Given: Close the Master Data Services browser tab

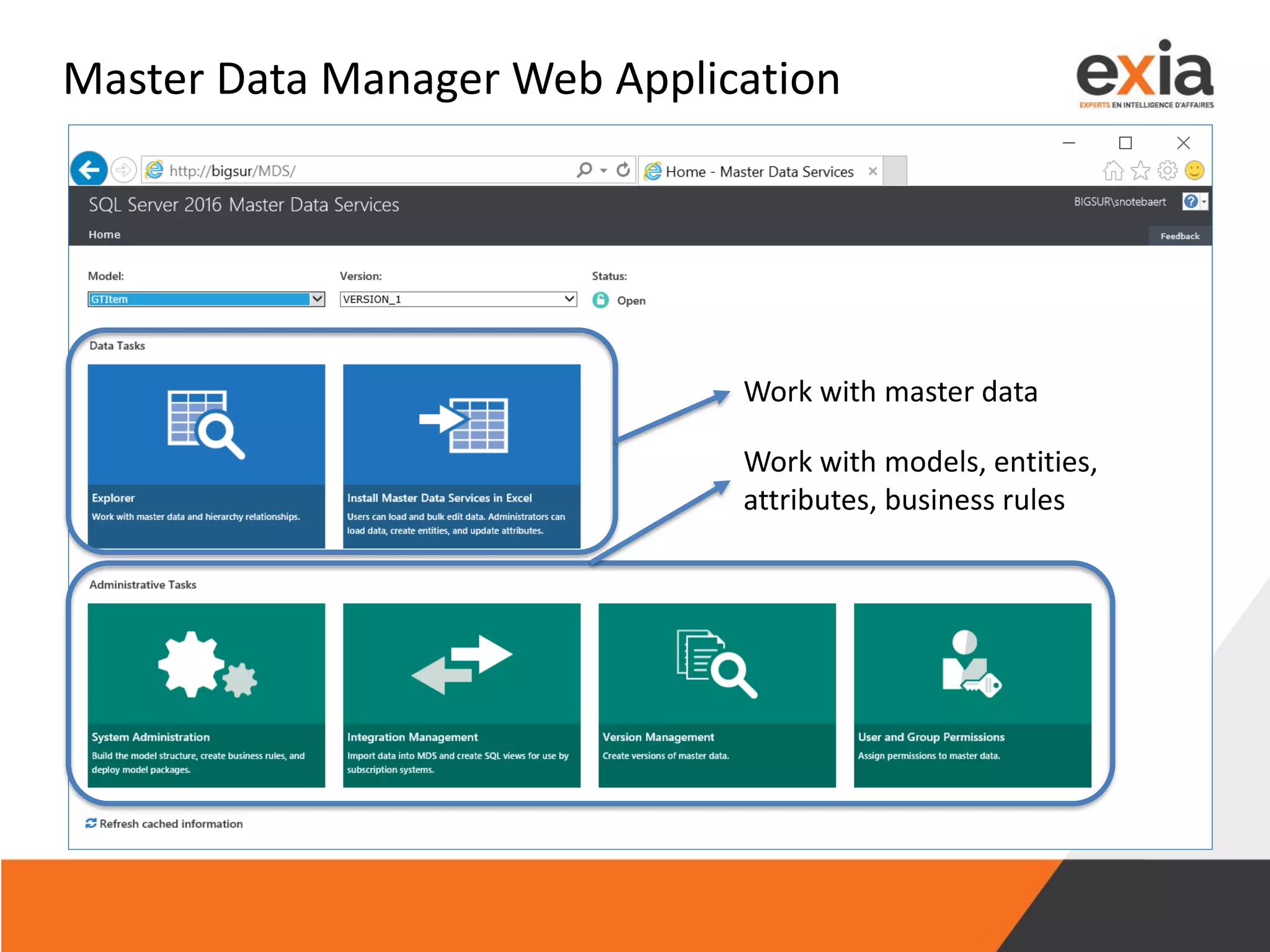Looking at the screenshot, I should point(873,171).
